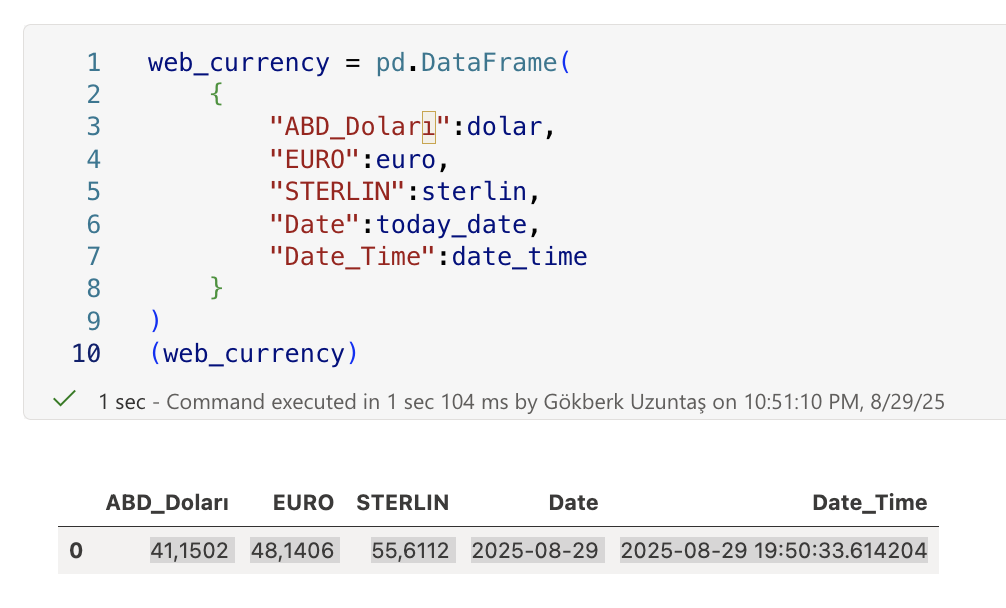
Task: Click the STERLIN column header
Action: pos(402,503)
